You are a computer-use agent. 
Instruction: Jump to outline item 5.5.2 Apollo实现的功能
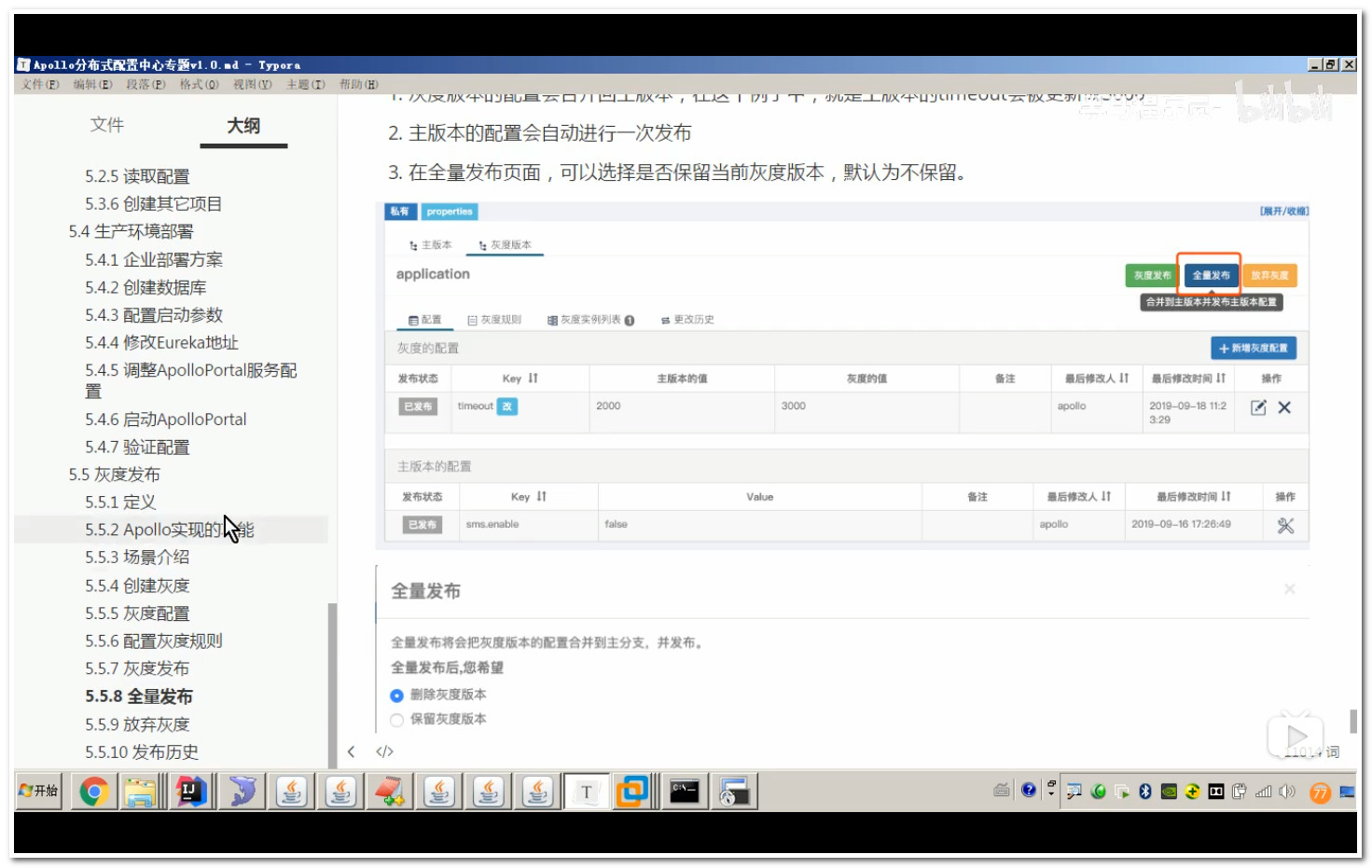coord(170,530)
